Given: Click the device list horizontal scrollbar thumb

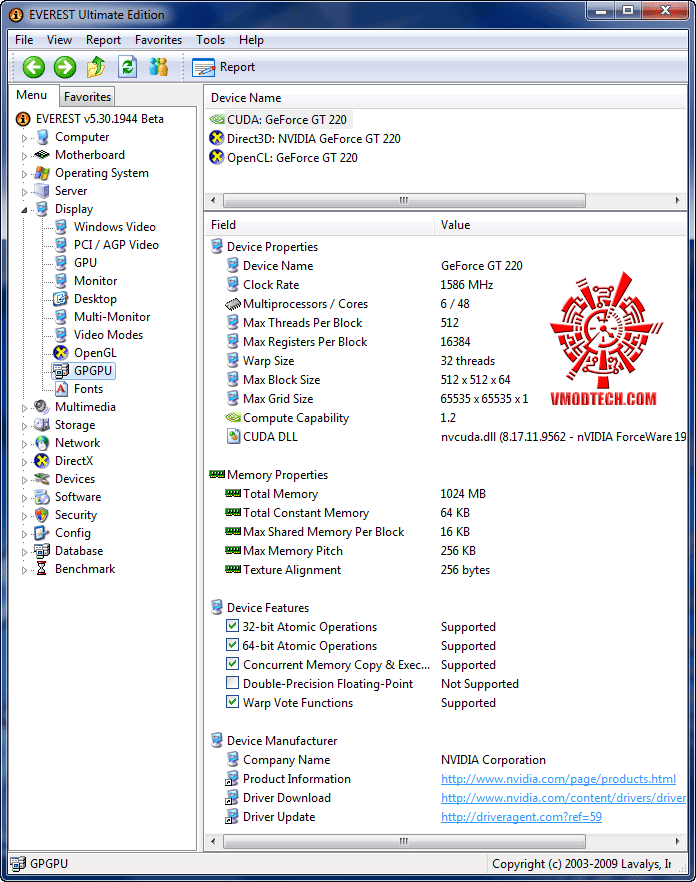Looking at the screenshot, I should click(404, 200).
